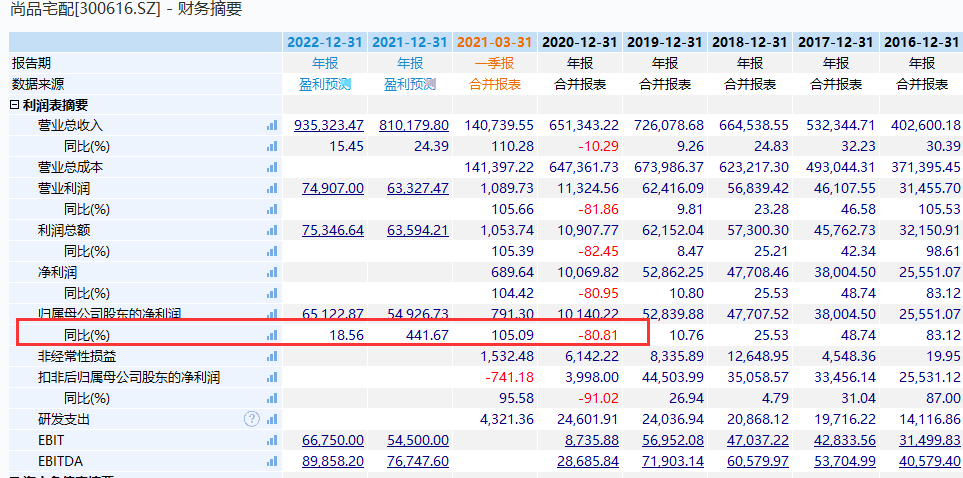Image resolution: width=963 pixels, height=478 pixels.
Task: Select the 2021-03-31 column header
Action: point(494,42)
